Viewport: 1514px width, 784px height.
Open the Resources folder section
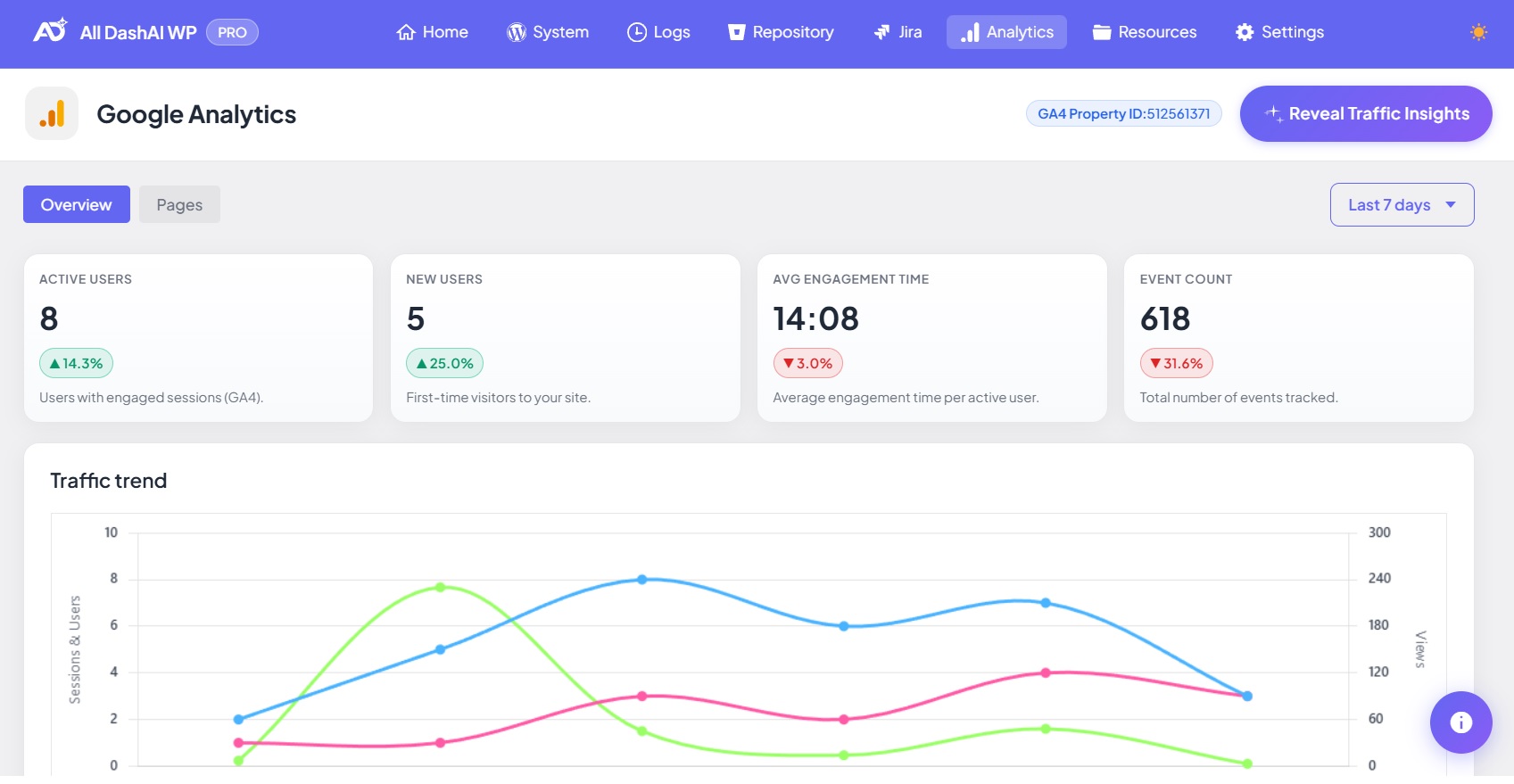1145,32
